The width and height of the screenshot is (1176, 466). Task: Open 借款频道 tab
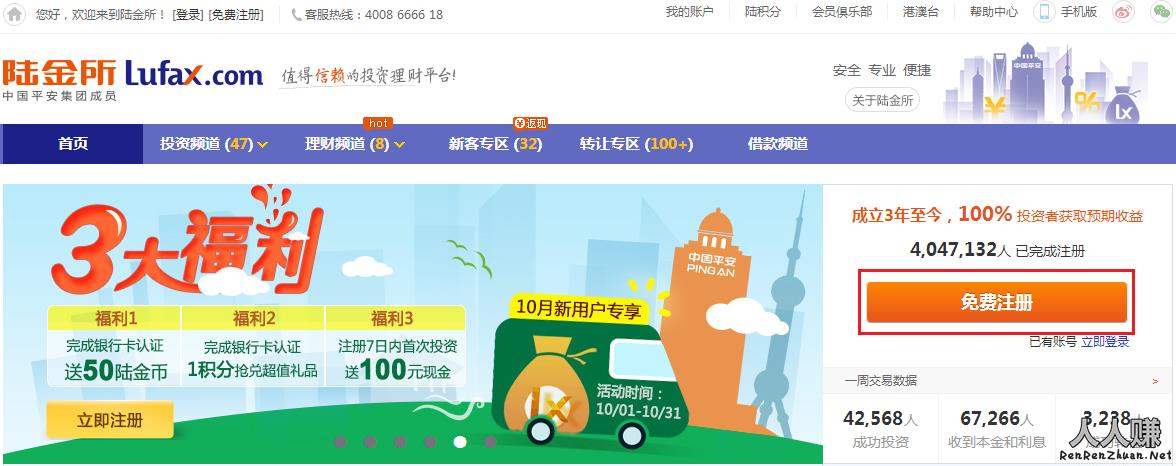pyautogui.click(x=778, y=144)
